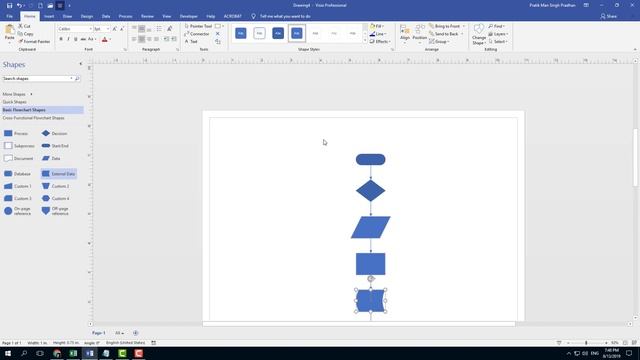Click the Undo arrow icon
This screenshot has width=640, height=360.
click(19, 5)
